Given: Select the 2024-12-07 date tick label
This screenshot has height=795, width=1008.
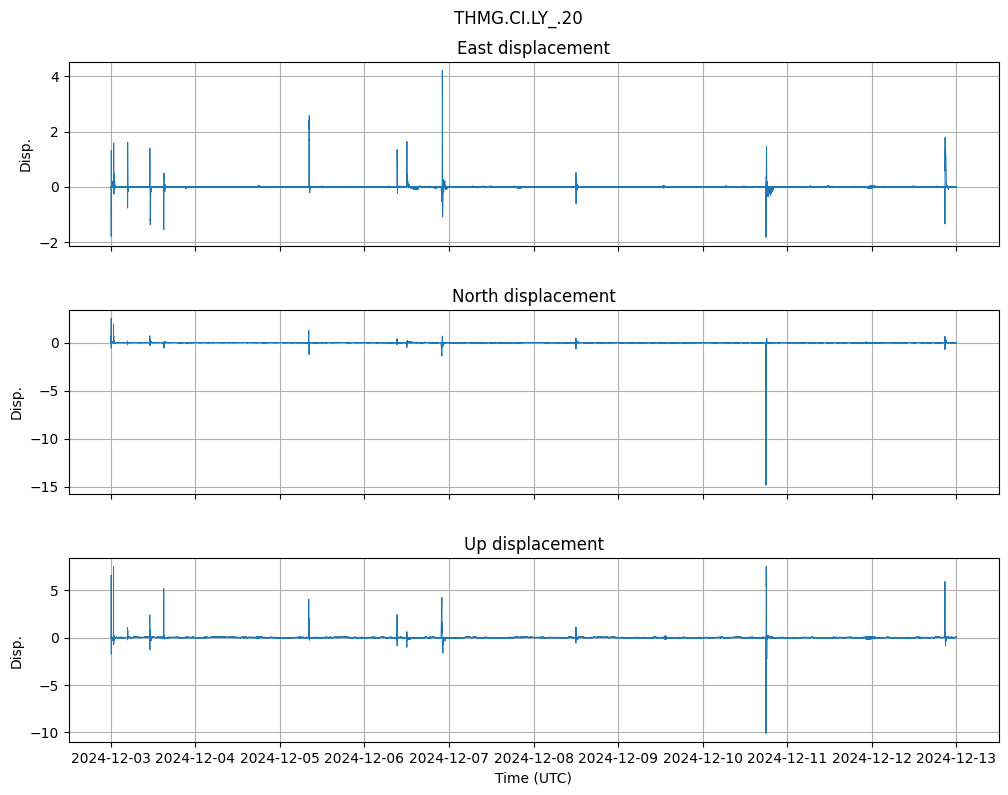Looking at the screenshot, I should point(449,759).
